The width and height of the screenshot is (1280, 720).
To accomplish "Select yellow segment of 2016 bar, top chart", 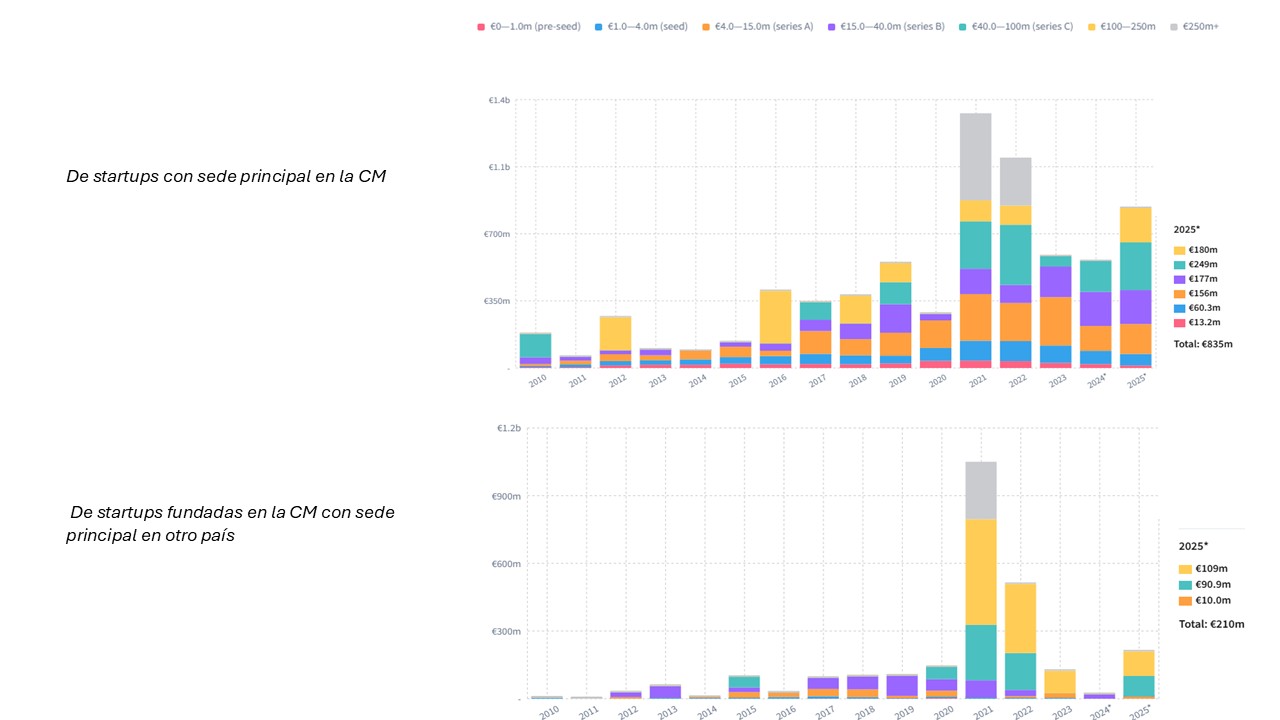I will [775, 316].
